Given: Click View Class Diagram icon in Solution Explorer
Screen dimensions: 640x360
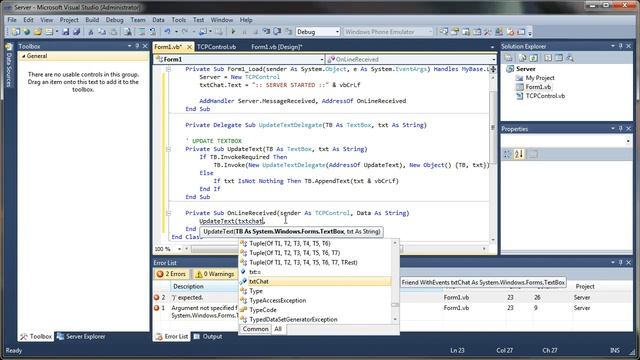Looking at the screenshot, I should [570, 58].
